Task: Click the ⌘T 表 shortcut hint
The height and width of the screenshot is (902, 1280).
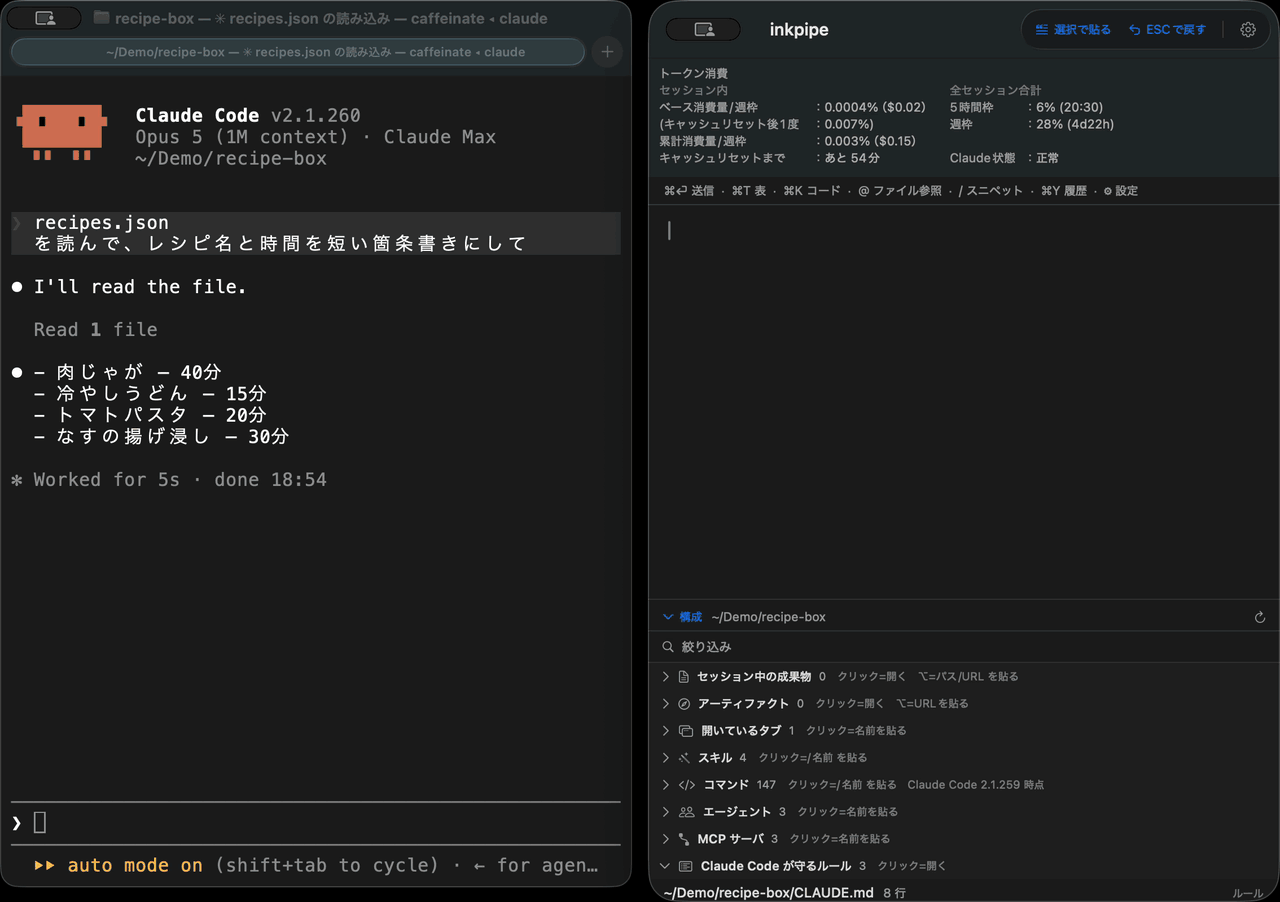Action: 748,191
